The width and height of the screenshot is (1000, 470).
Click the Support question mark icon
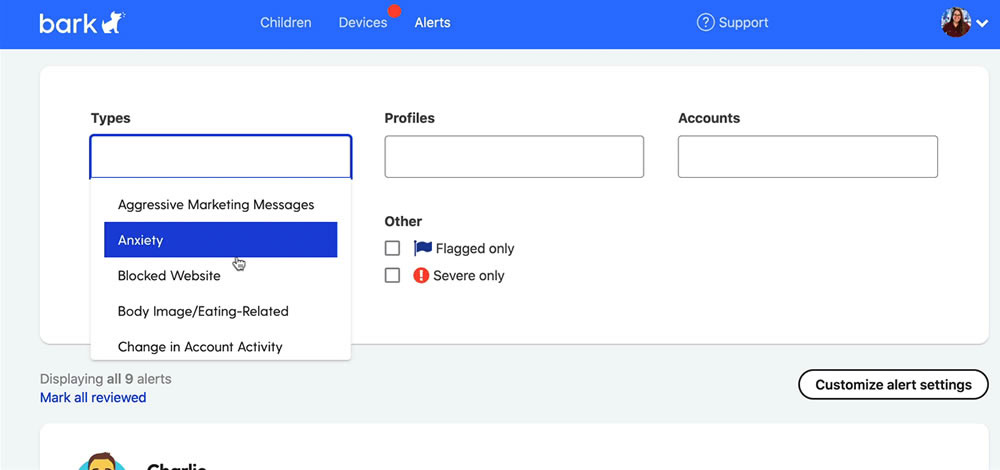(705, 23)
